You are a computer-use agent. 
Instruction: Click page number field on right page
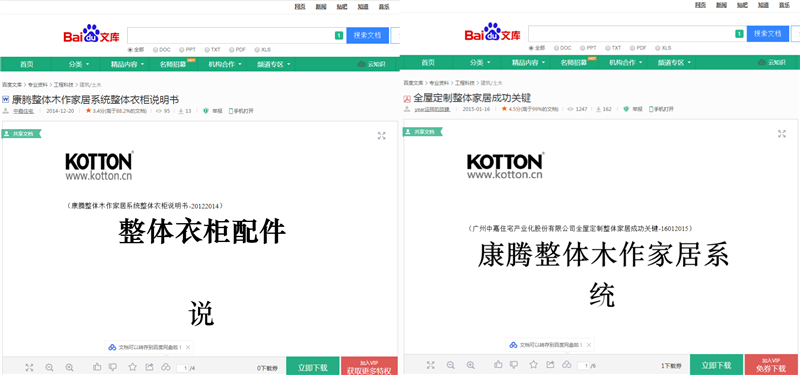pyautogui.click(x=584, y=366)
